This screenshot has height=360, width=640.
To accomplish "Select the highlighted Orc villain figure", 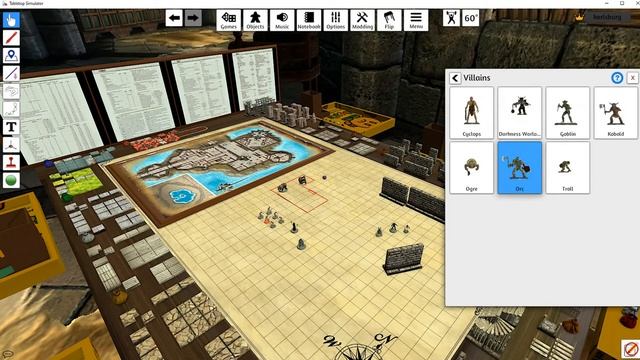I will coord(520,167).
